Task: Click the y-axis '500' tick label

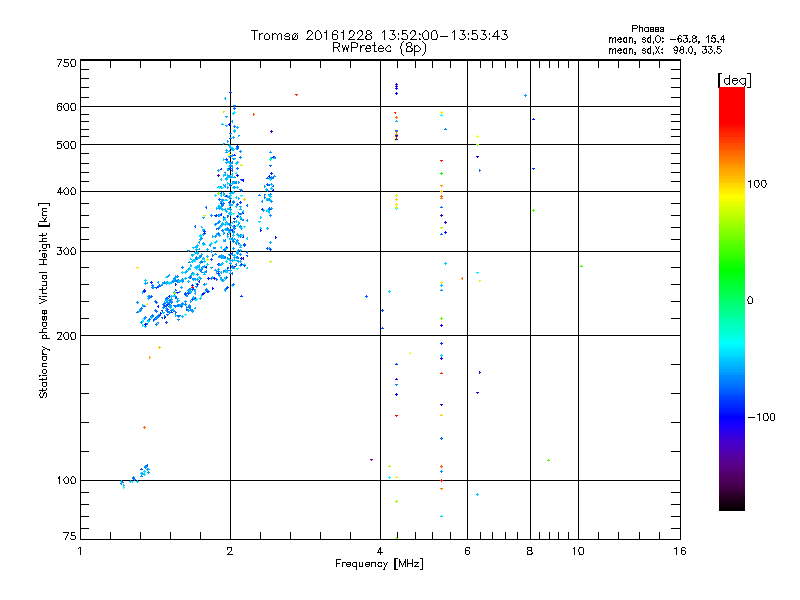Action: click(x=66, y=145)
